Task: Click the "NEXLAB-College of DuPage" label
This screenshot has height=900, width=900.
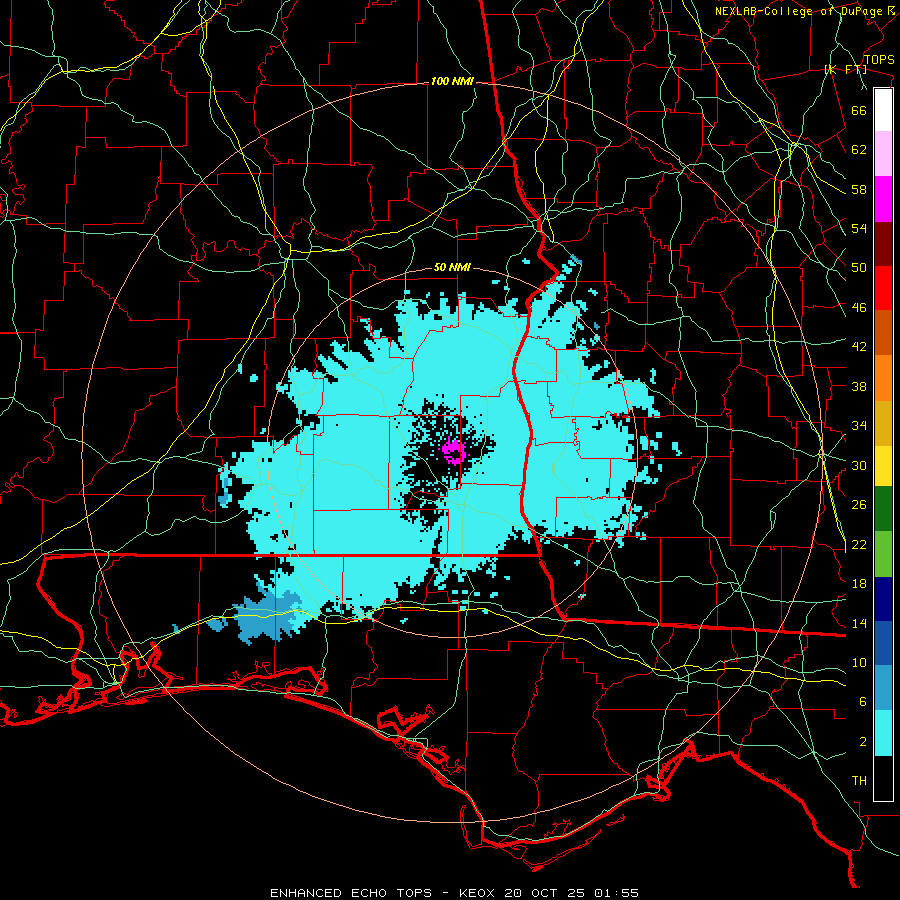Action: coord(801,11)
